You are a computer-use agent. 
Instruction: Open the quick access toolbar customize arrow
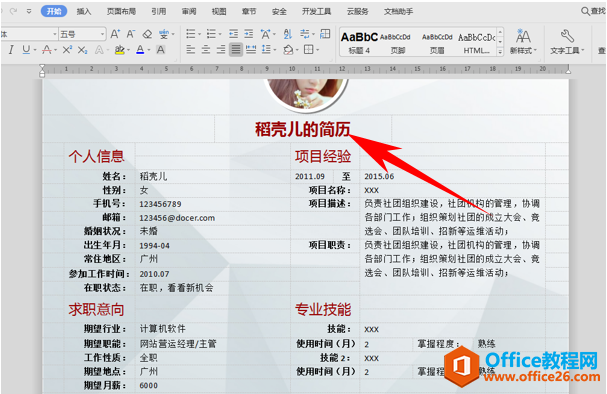(x=29, y=11)
